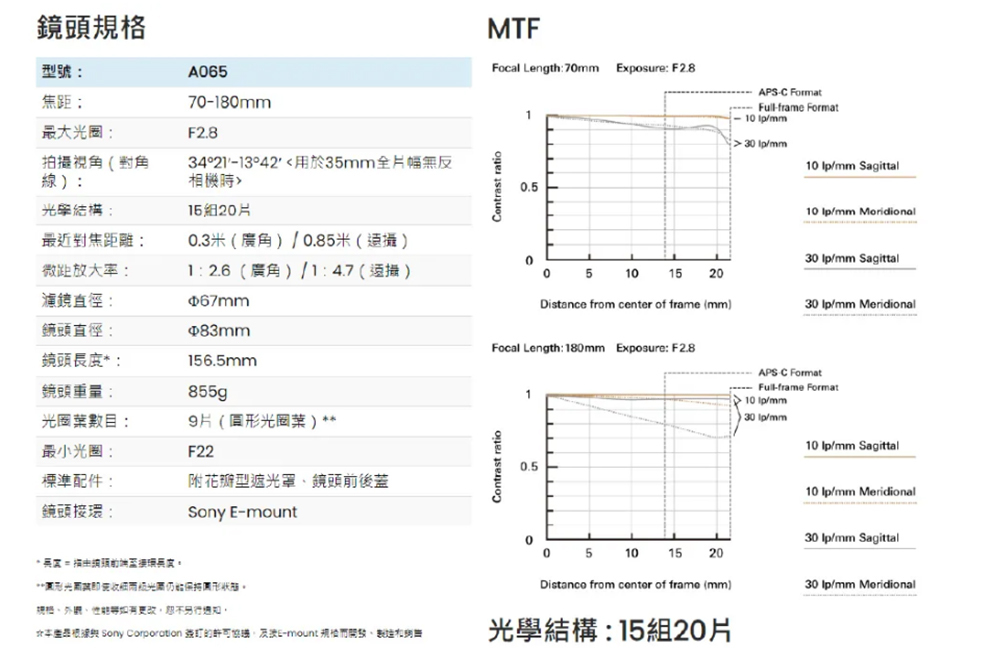Click APS-C Format label on 70mm chart
The width and height of the screenshot is (990, 648).
[790, 92]
